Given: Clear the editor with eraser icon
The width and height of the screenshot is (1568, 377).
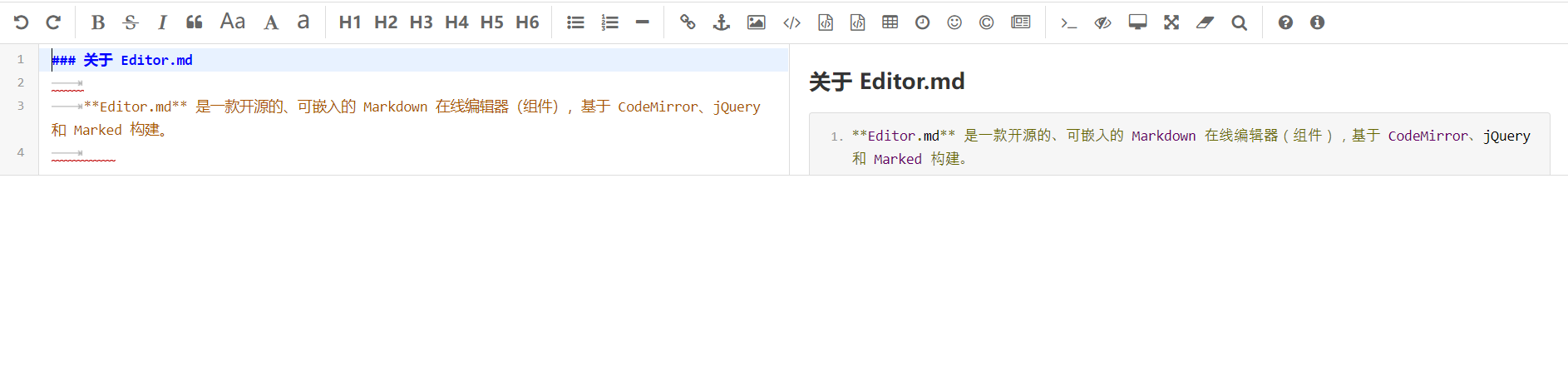Looking at the screenshot, I should [x=1206, y=22].
